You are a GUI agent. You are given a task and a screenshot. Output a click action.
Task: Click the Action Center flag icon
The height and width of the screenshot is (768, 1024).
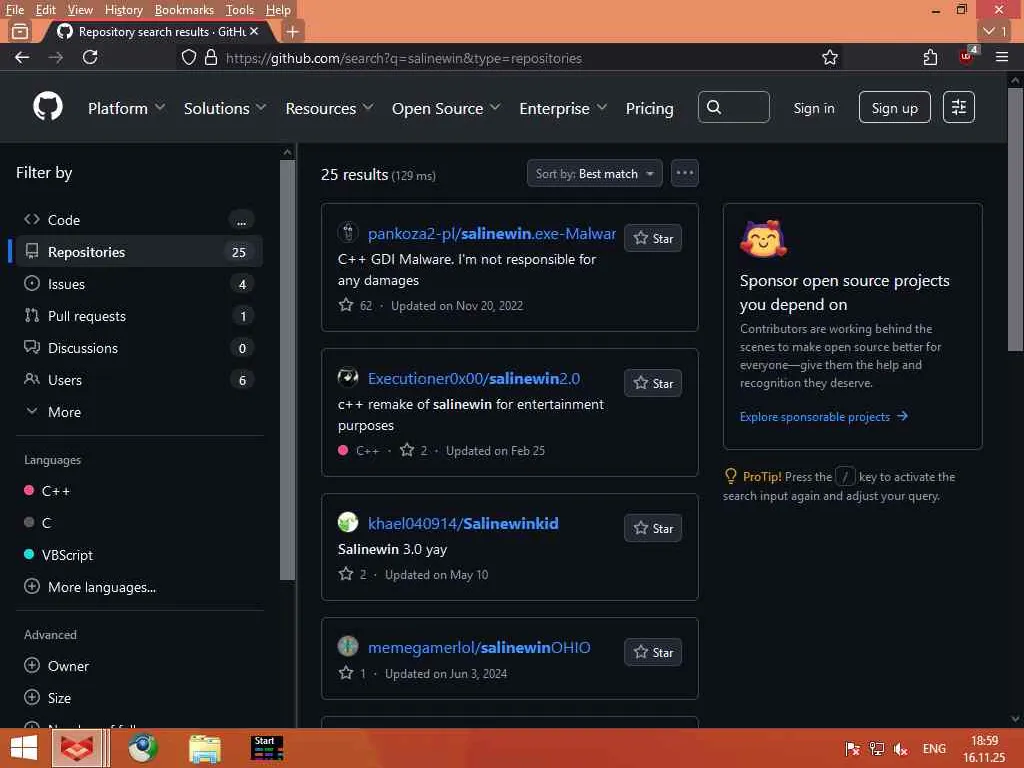[x=852, y=749]
